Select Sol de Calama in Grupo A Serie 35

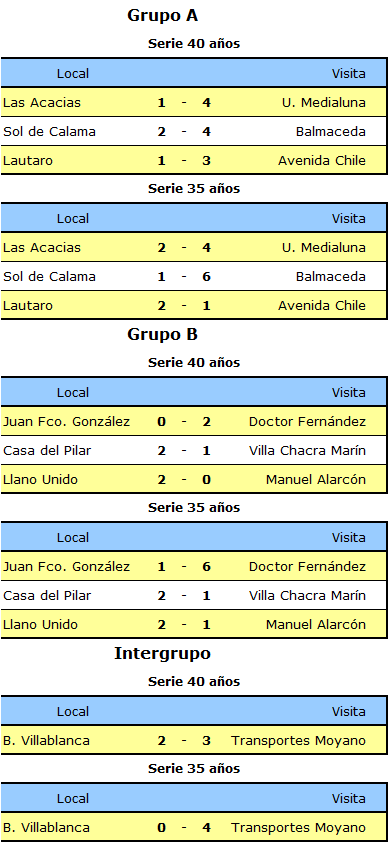pos(49,276)
